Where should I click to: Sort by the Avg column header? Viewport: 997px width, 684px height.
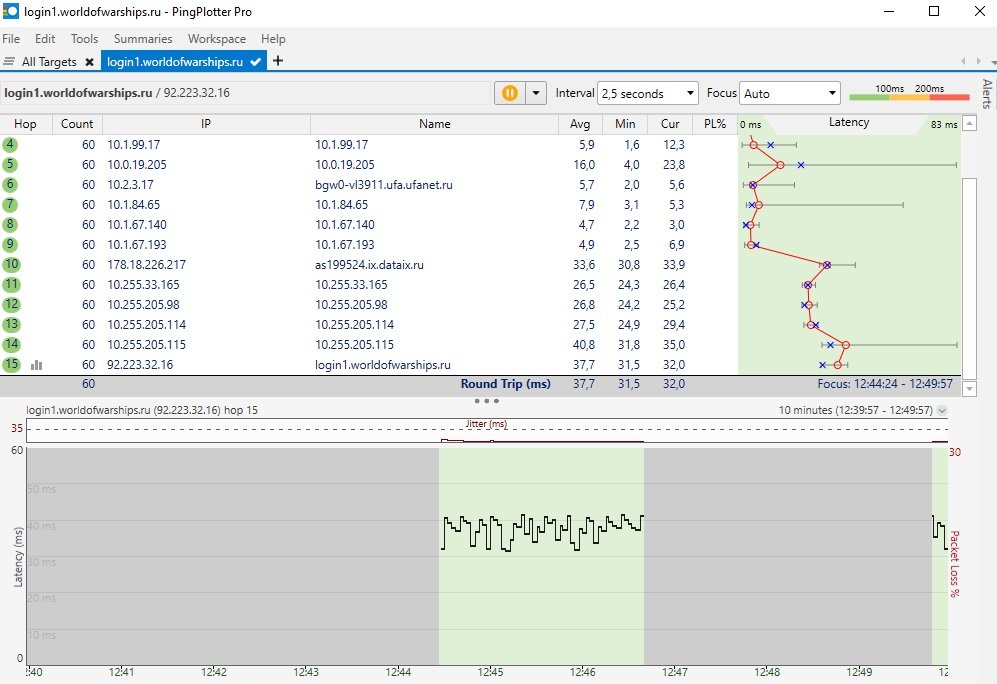pos(580,124)
